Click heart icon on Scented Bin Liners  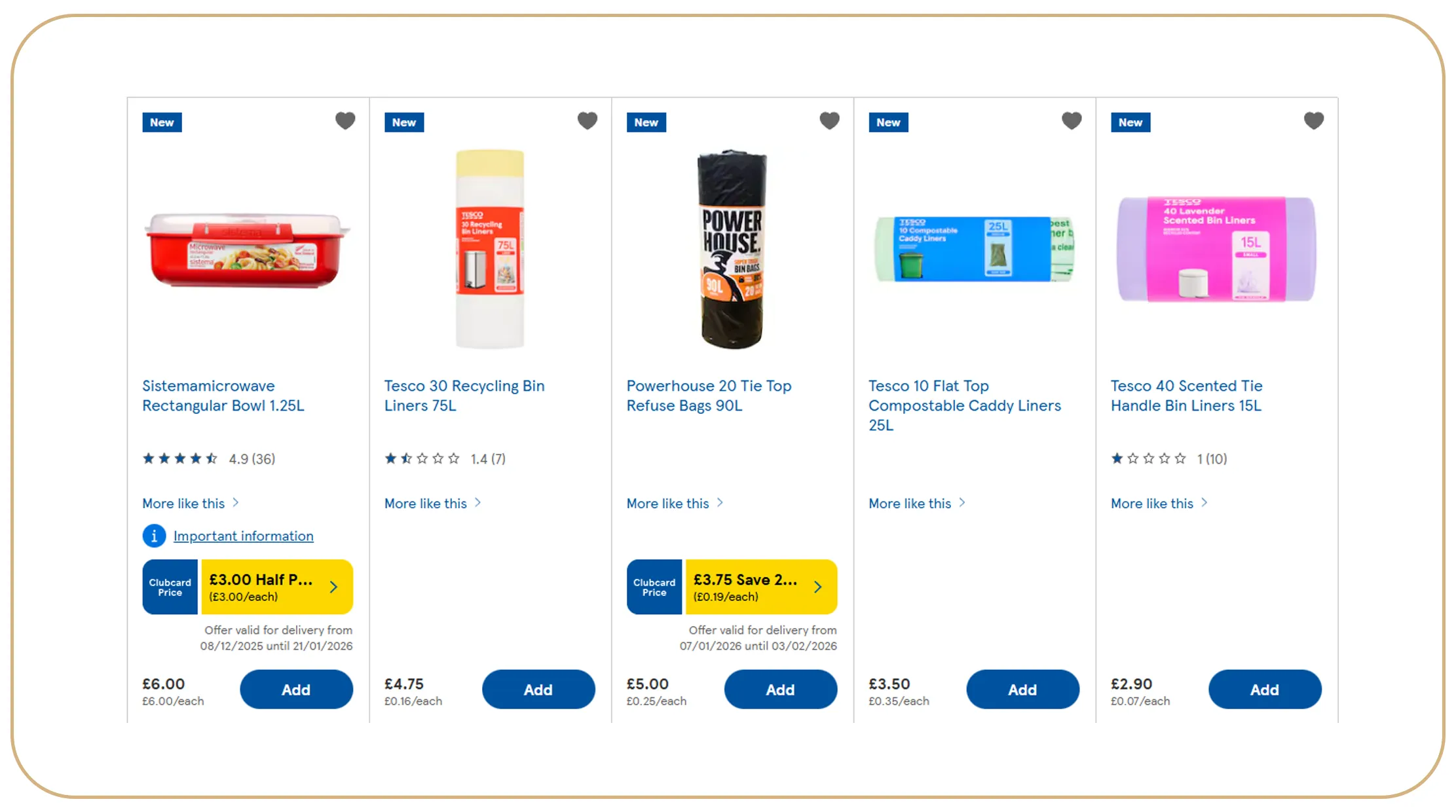coord(1313,120)
